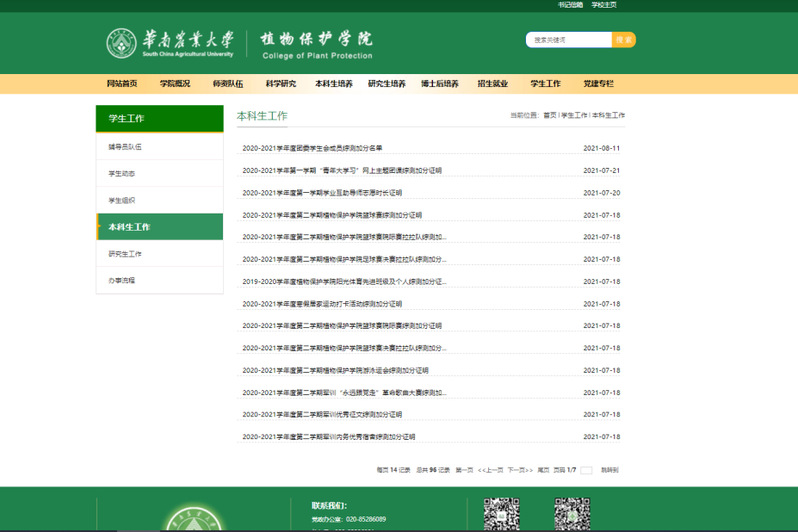Select 辅导员队伍 in the left sidebar
798x532 pixels.
pos(125,147)
